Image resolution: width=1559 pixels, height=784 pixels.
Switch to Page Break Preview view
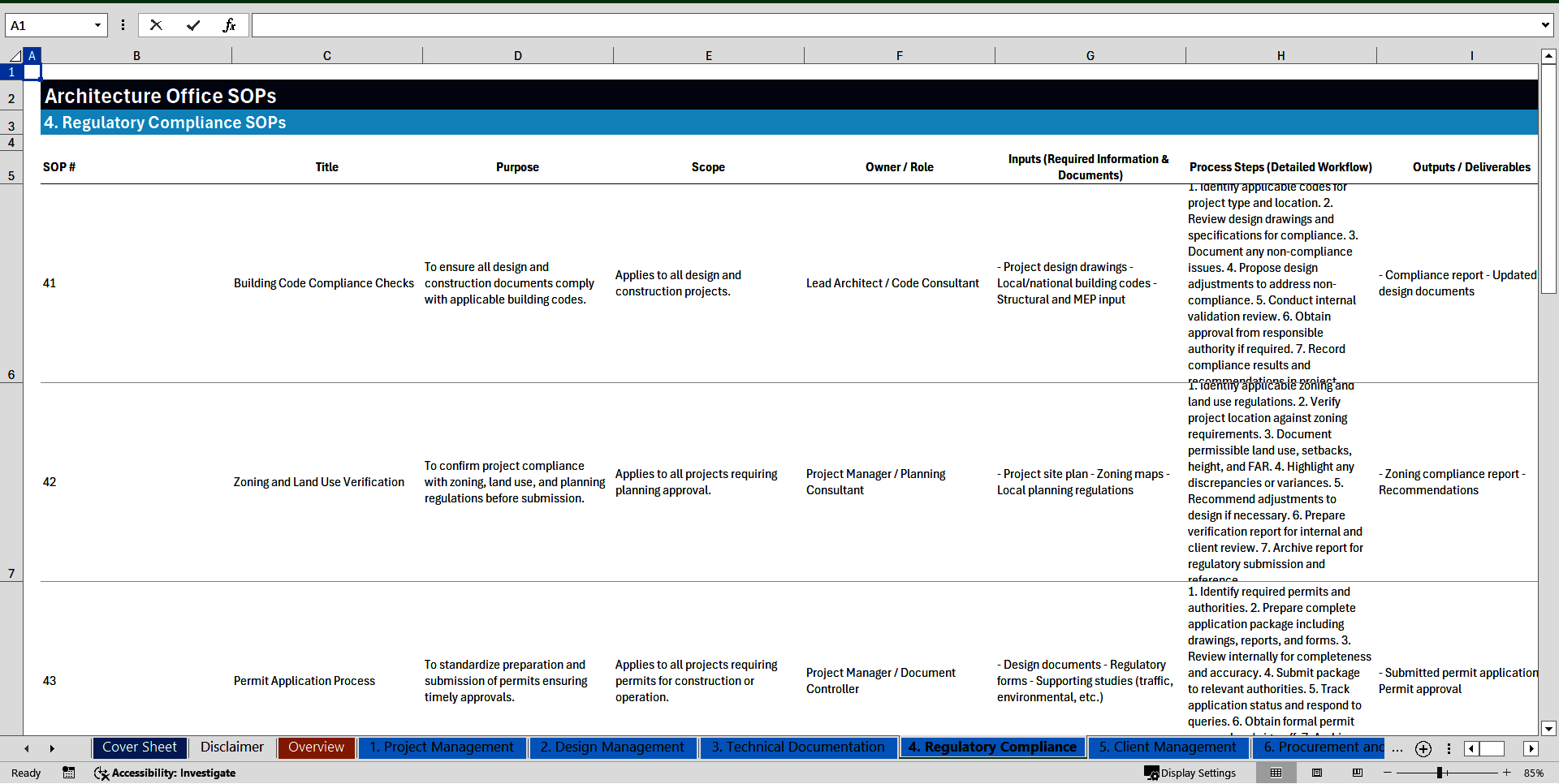tap(1358, 773)
